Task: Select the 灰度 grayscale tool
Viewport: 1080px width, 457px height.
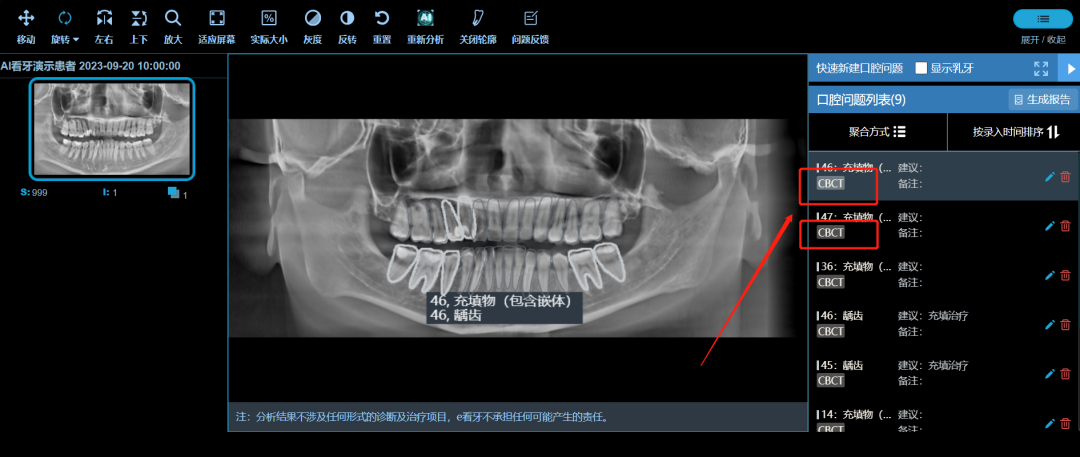Action: tap(313, 26)
